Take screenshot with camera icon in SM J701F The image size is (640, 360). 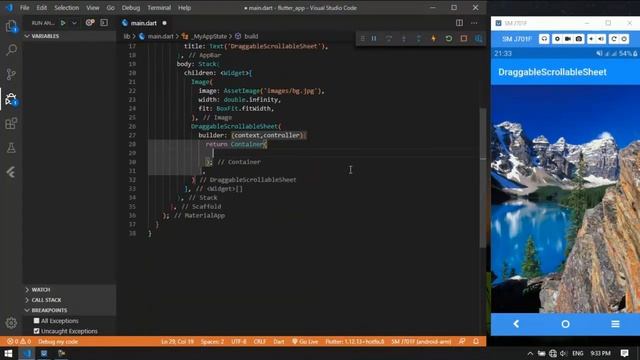coord(579,39)
